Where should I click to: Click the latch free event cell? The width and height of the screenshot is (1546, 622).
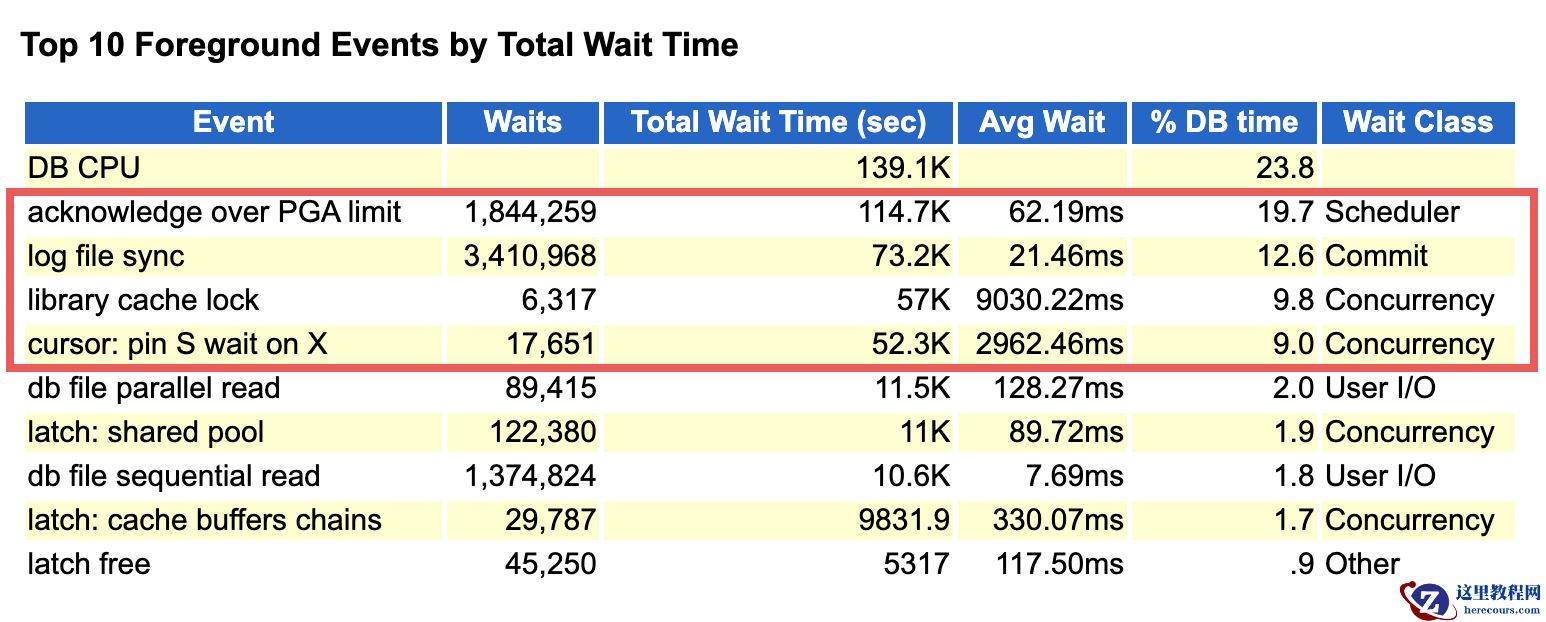(x=89, y=564)
